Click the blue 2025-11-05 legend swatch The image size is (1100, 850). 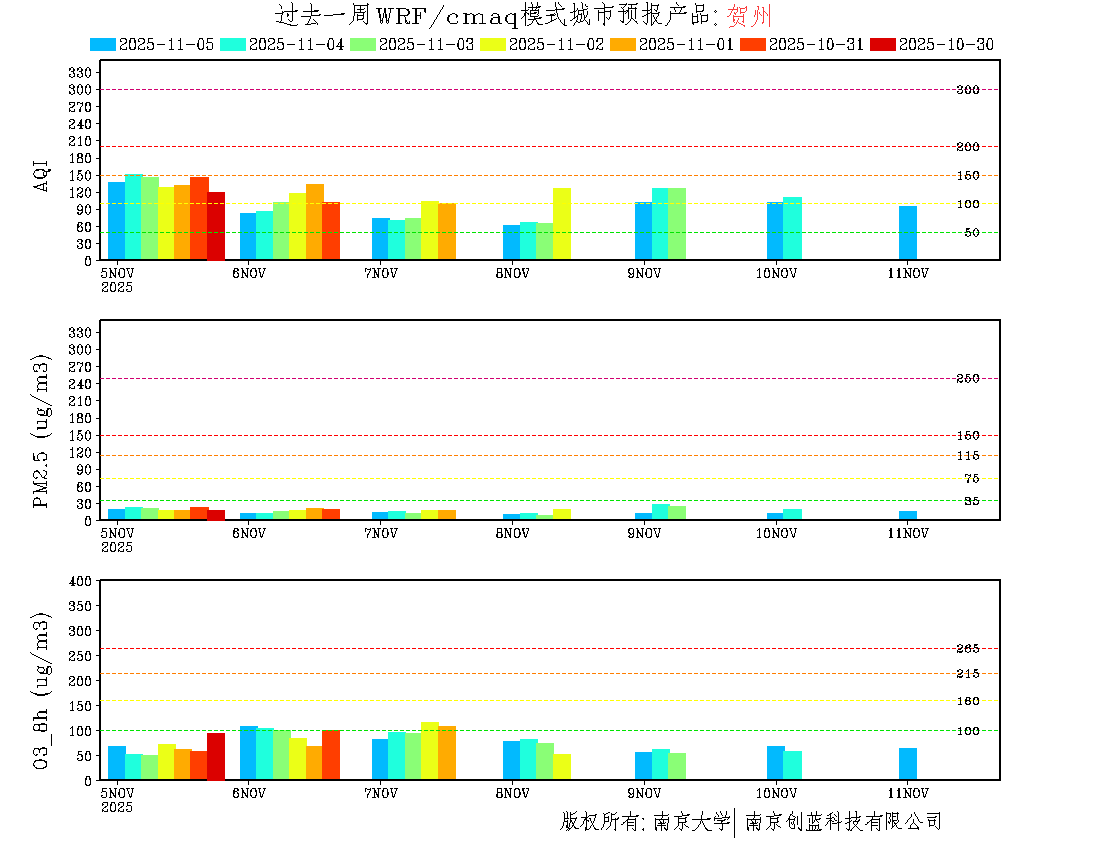pyautogui.click(x=103, y=44)
